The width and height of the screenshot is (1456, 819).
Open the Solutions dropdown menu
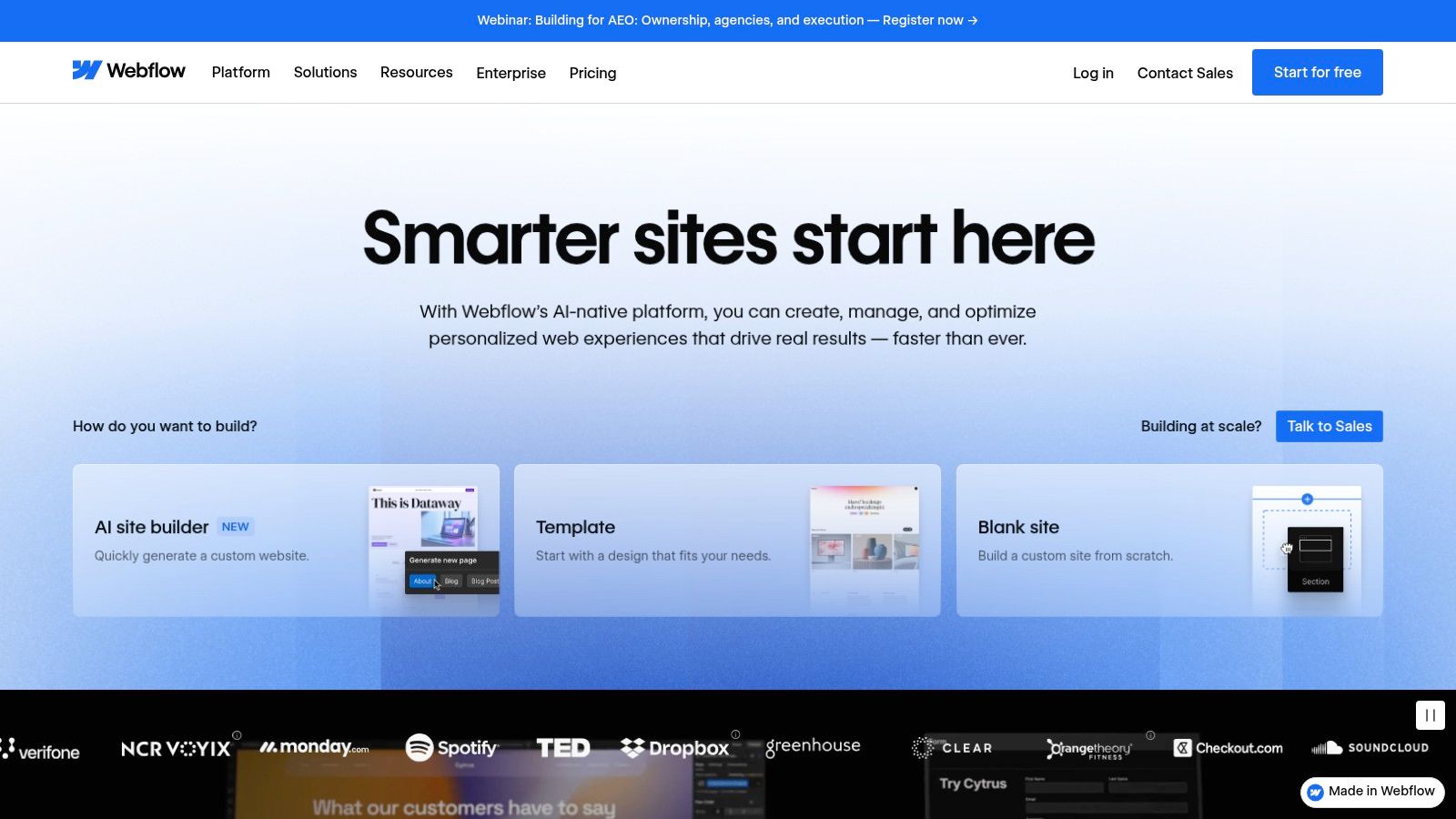click(325, 72)
